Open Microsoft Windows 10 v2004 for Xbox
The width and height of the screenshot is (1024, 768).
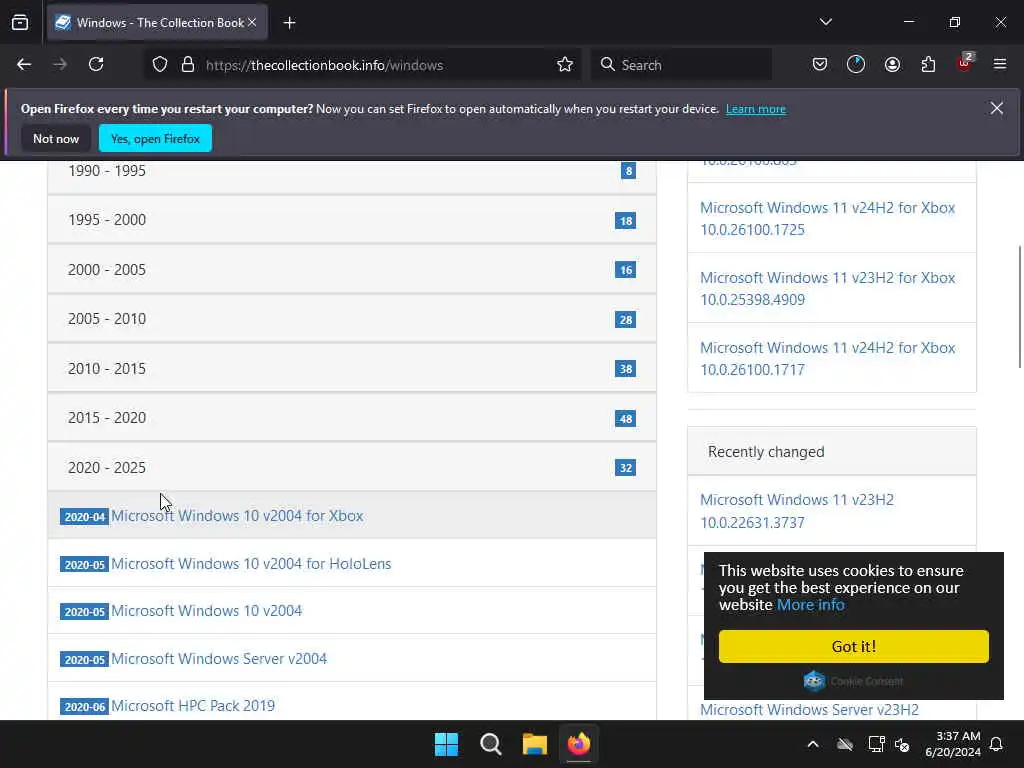237,516
